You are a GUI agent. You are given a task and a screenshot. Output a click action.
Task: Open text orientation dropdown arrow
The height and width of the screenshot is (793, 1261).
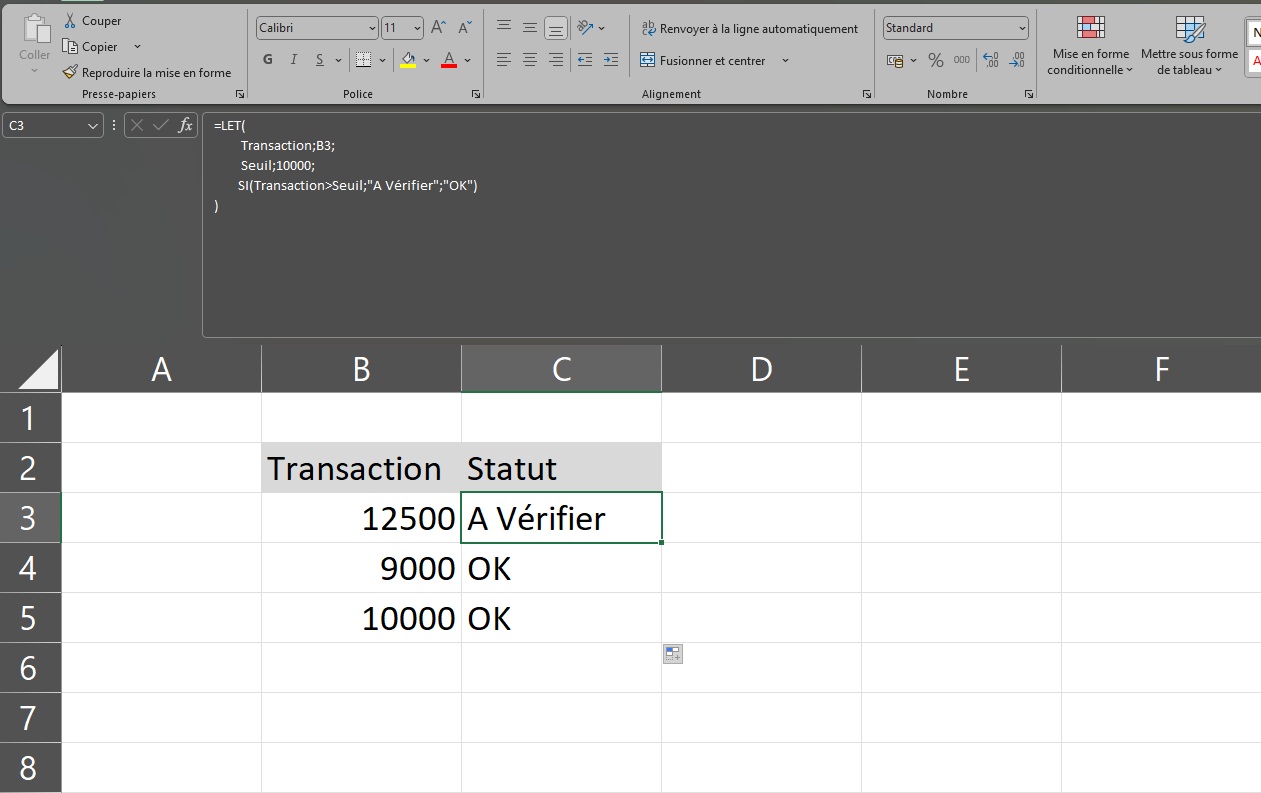tap(601, 28)
